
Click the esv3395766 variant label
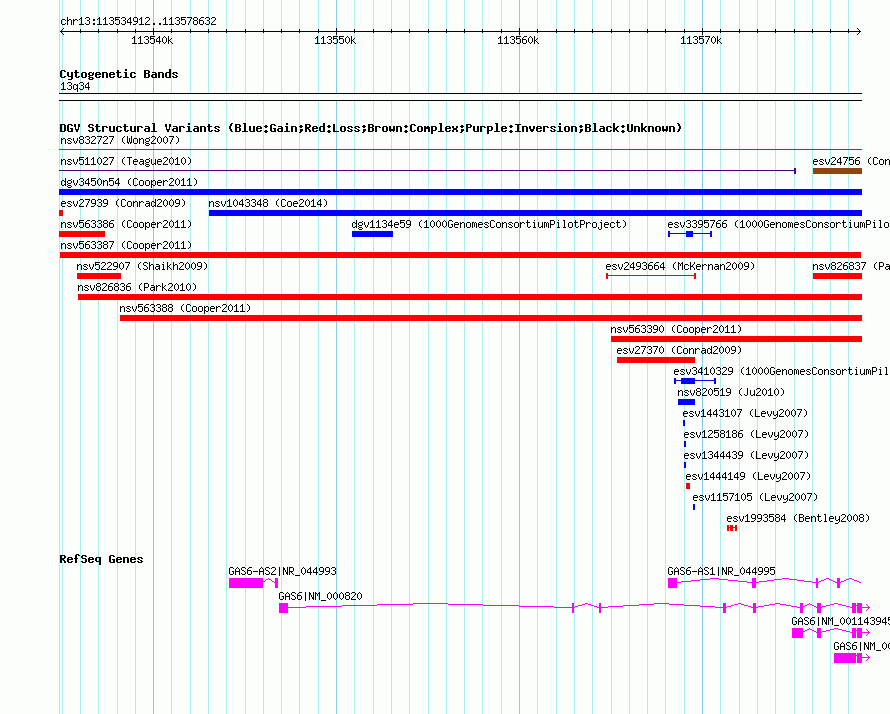click(778, 224)
